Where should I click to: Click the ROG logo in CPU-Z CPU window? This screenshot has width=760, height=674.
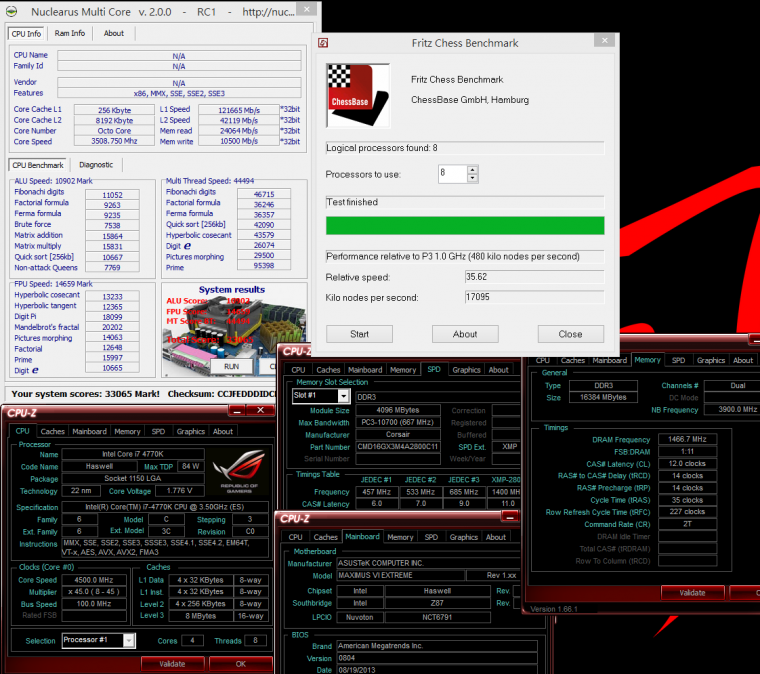tap(238, 471)
